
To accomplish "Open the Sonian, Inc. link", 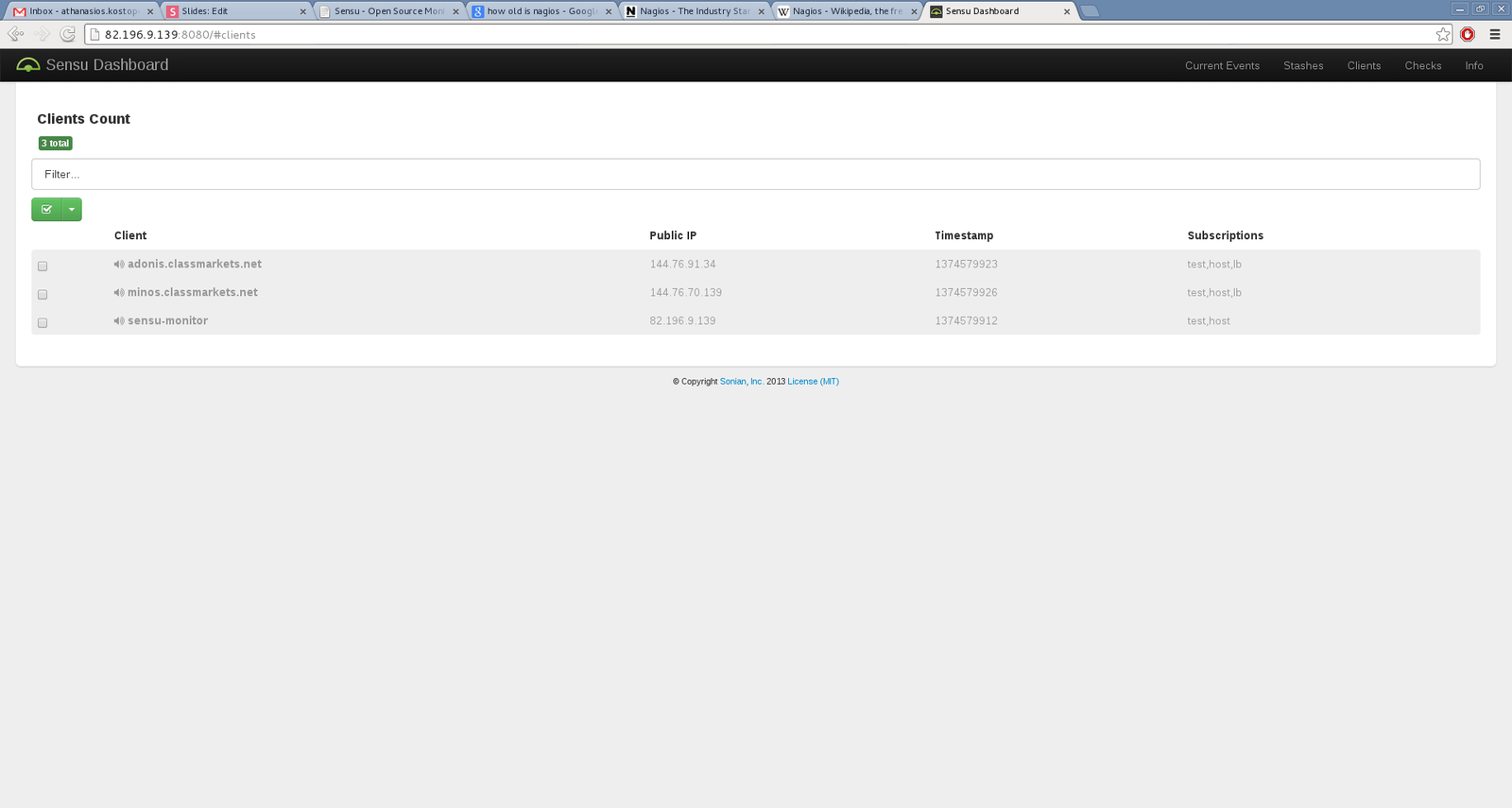I will 742,382.
